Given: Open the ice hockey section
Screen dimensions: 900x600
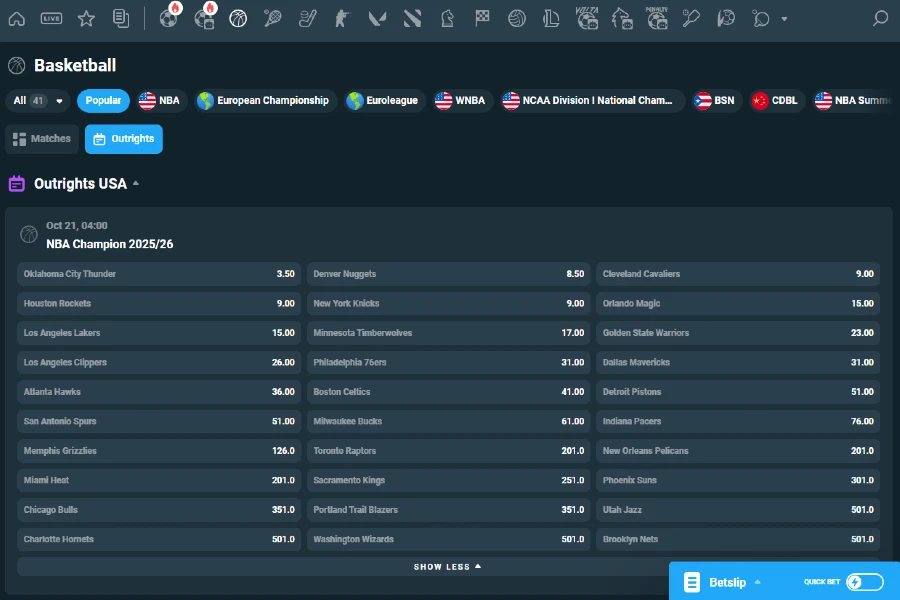Looking at the screenshot, I should (307, 18).
